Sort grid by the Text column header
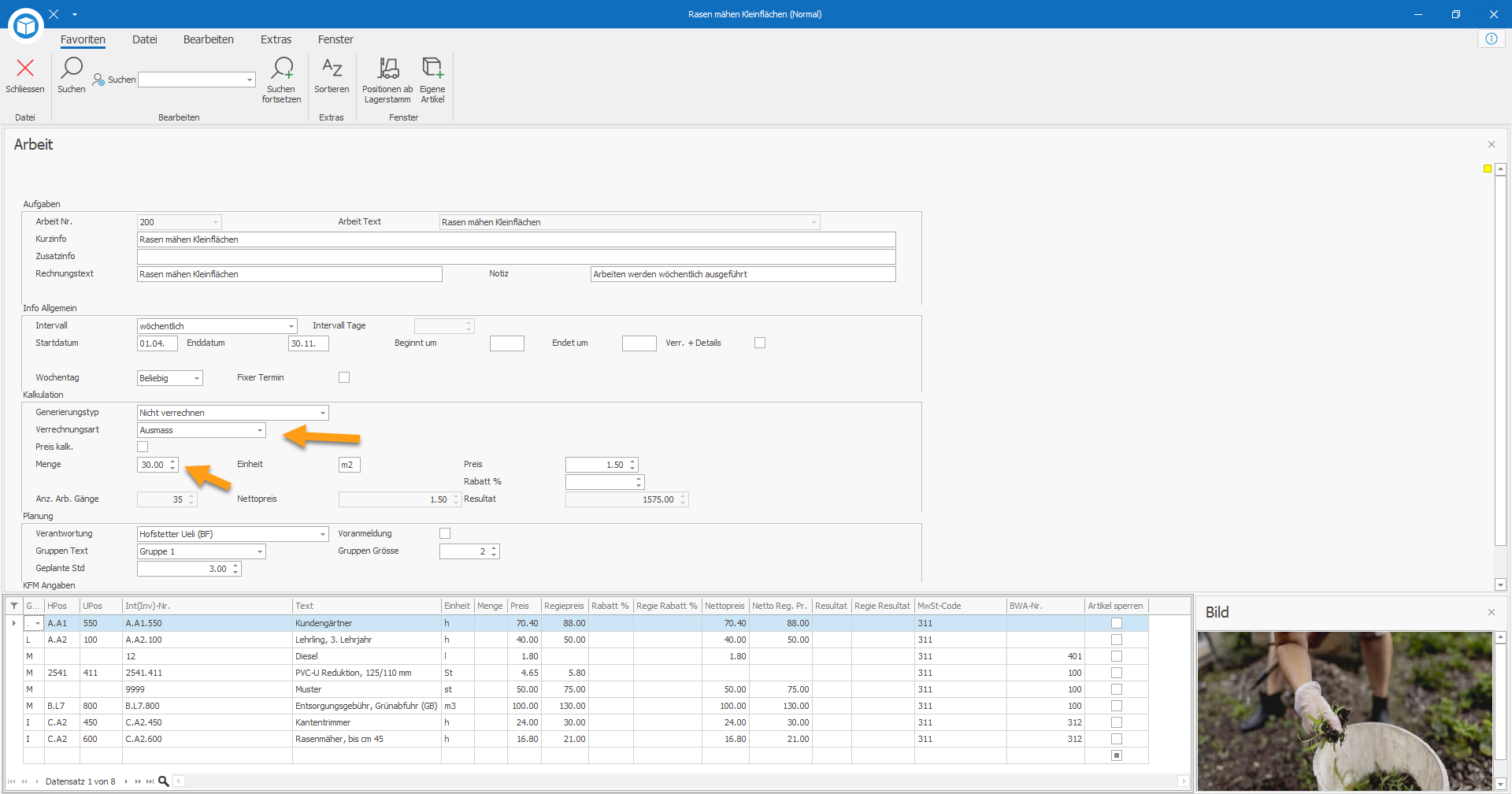The image size is (1512, 794). [367, 606]
